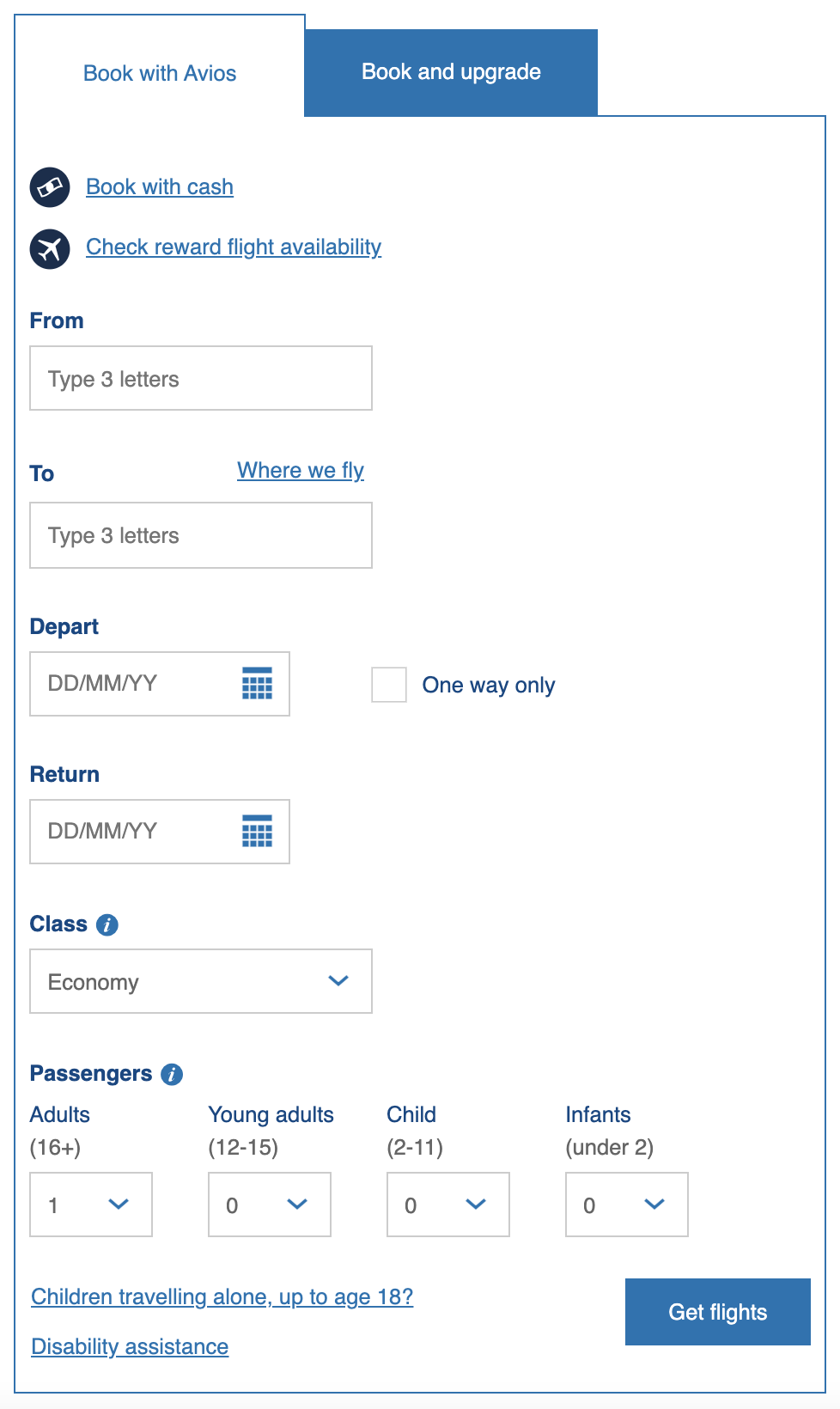Open Children travelling alone link
The height and width of the screenshot is (1409, 840).
tap(222, 1296)
